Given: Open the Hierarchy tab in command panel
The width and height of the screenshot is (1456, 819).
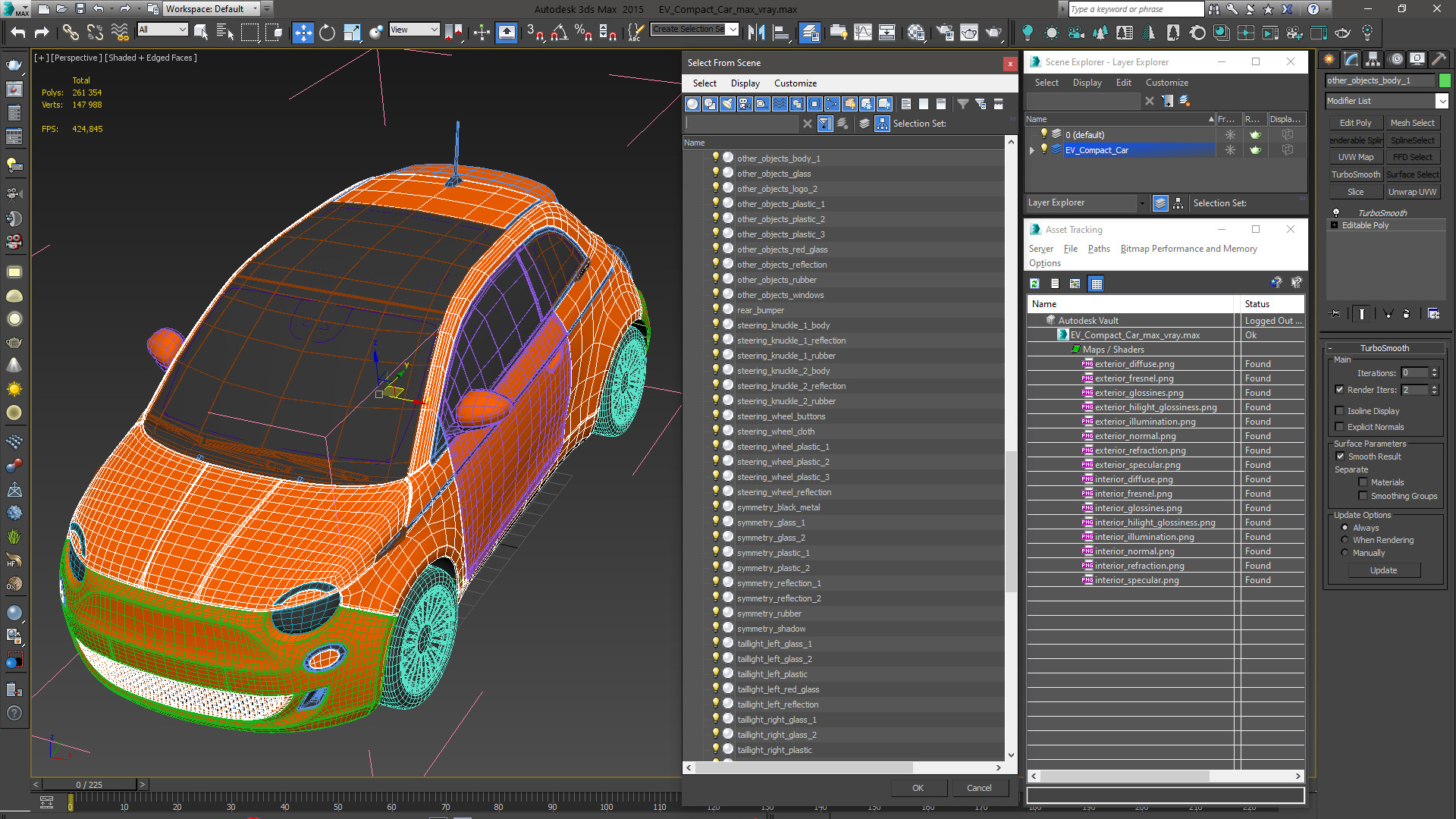Looking at the screenshot, I should (1373, 59).
